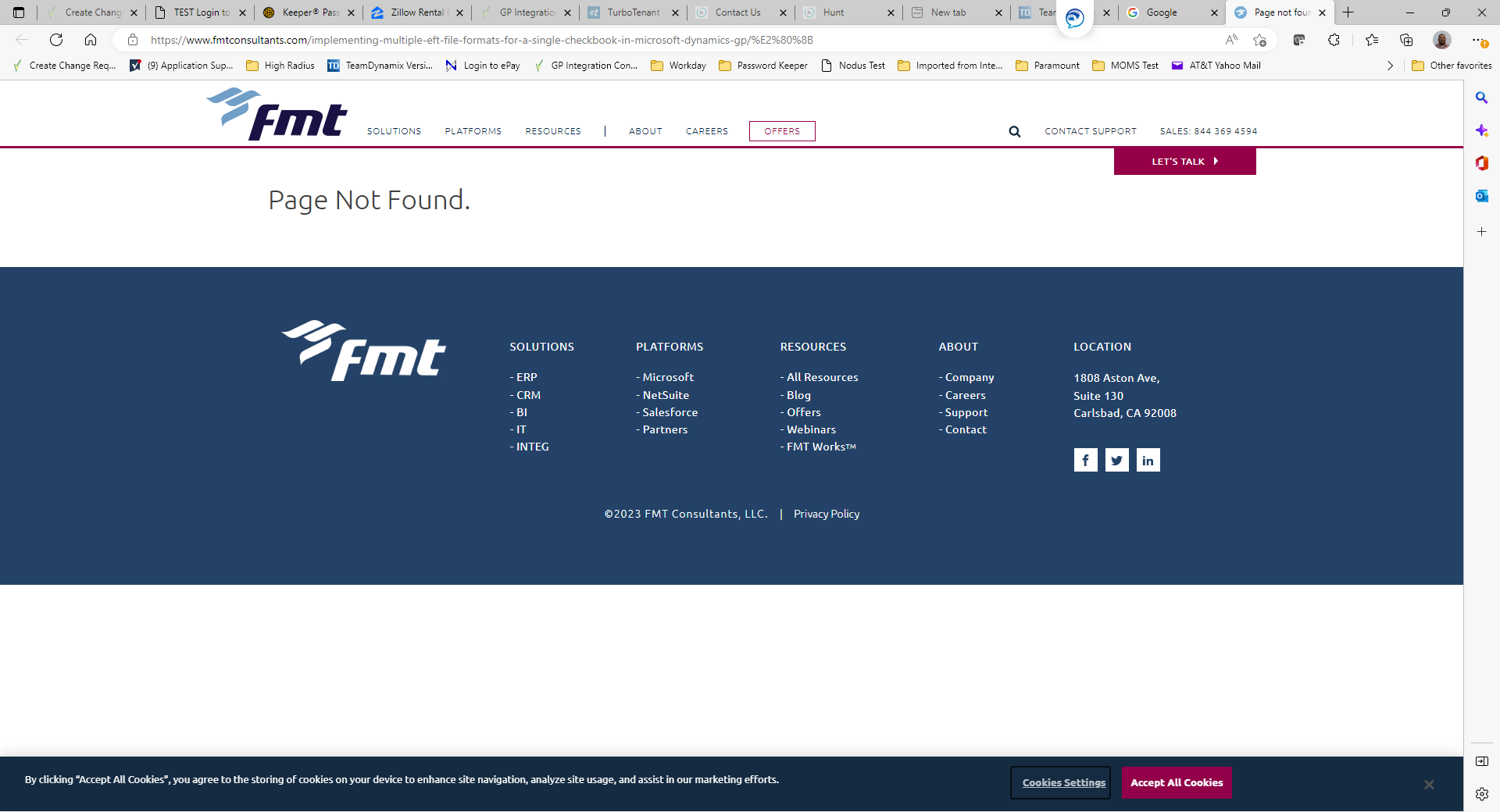Open the browser extensions puzzle icon

(x=1334, y=40)
